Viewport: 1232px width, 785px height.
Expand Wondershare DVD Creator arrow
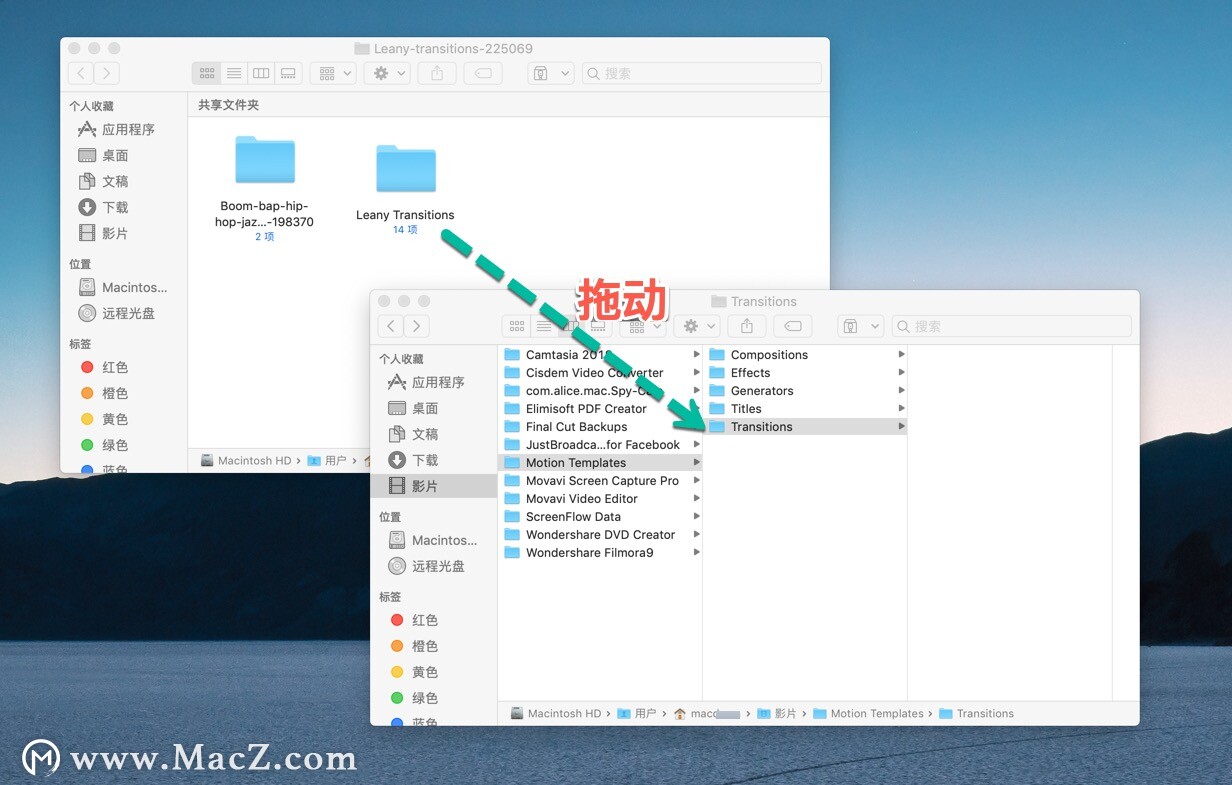point(696,535)
